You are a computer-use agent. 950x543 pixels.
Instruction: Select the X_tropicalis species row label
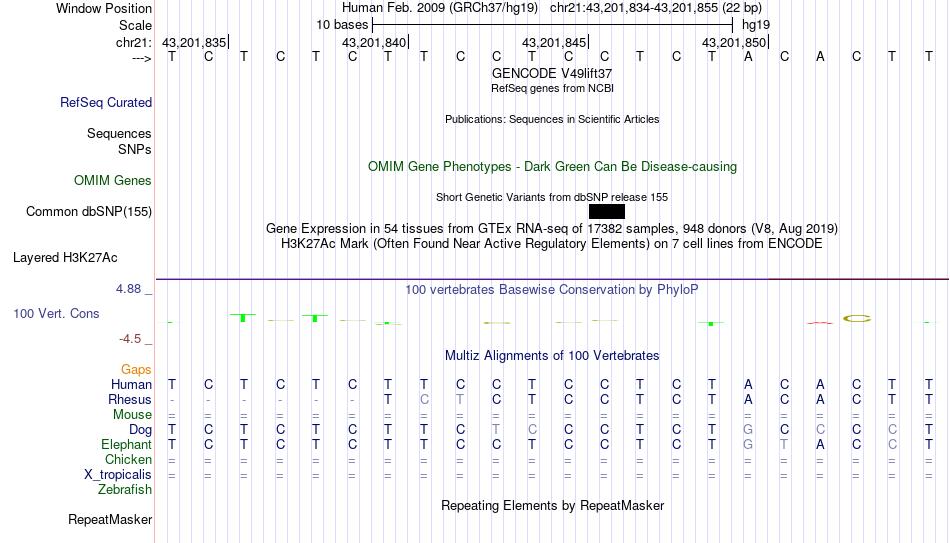click(118, 475)
